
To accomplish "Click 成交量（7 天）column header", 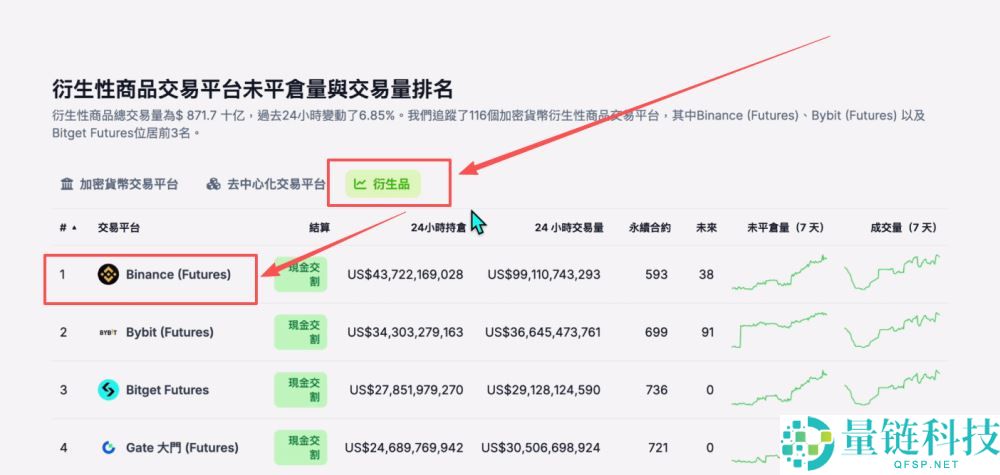I will [x=903, y=228].
